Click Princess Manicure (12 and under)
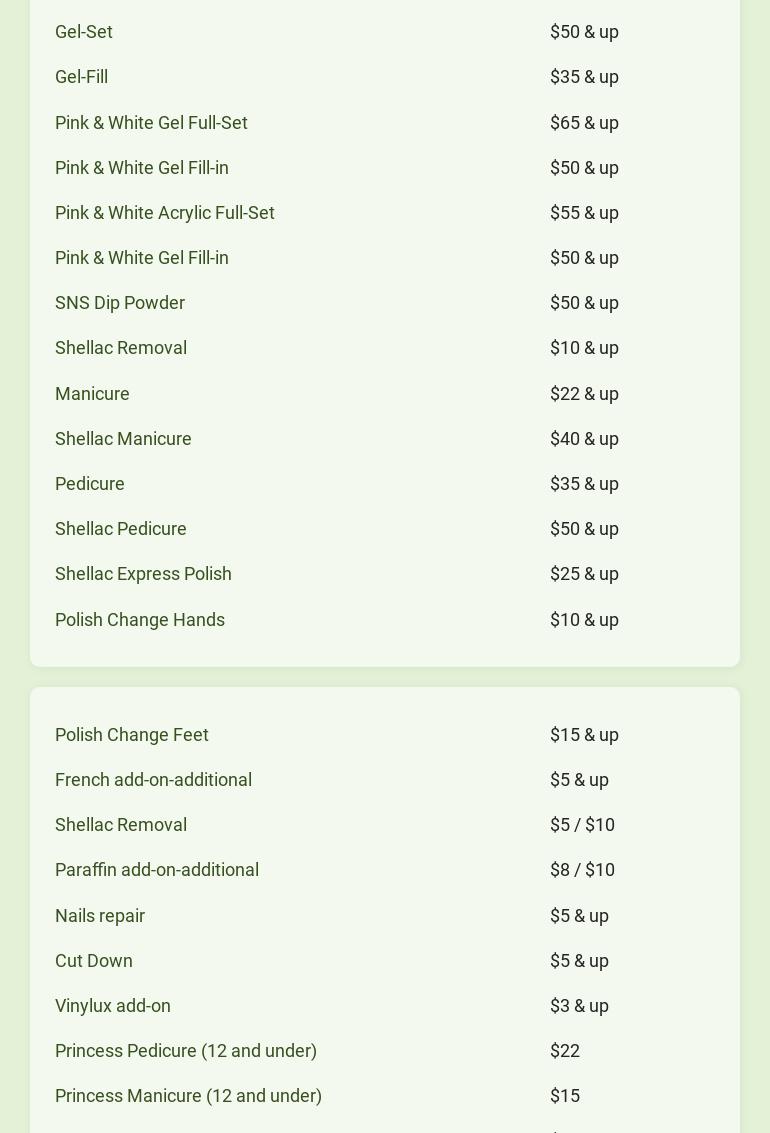This screenshot has height=1133, width=770. 188,1096
